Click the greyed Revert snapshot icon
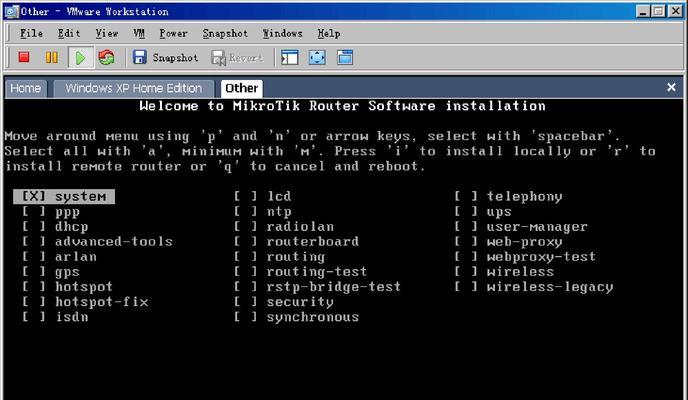This screenshot has height=400, width=688. (x=219, y=57)
